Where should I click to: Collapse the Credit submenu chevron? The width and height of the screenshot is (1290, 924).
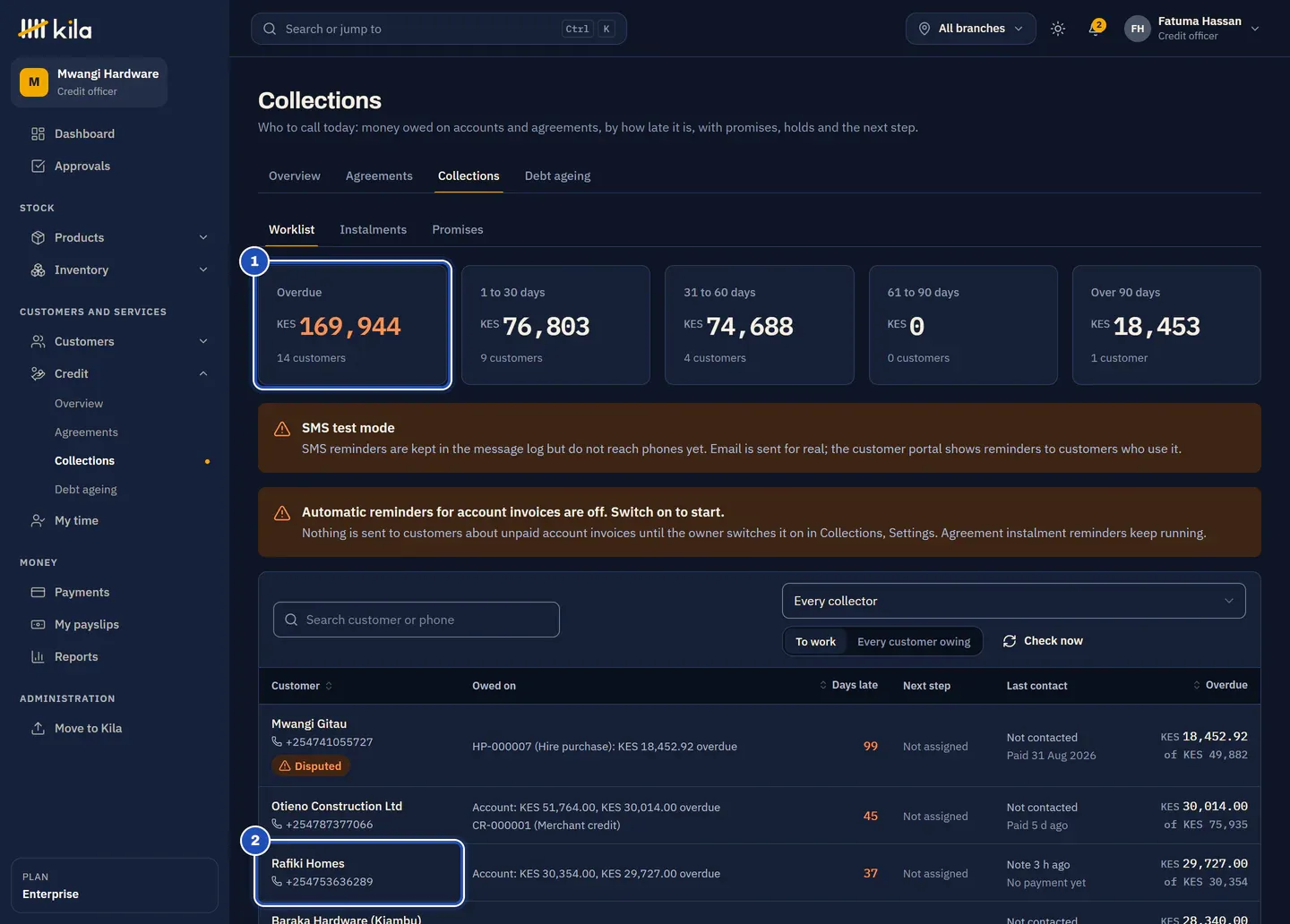(x=203, y=373)
